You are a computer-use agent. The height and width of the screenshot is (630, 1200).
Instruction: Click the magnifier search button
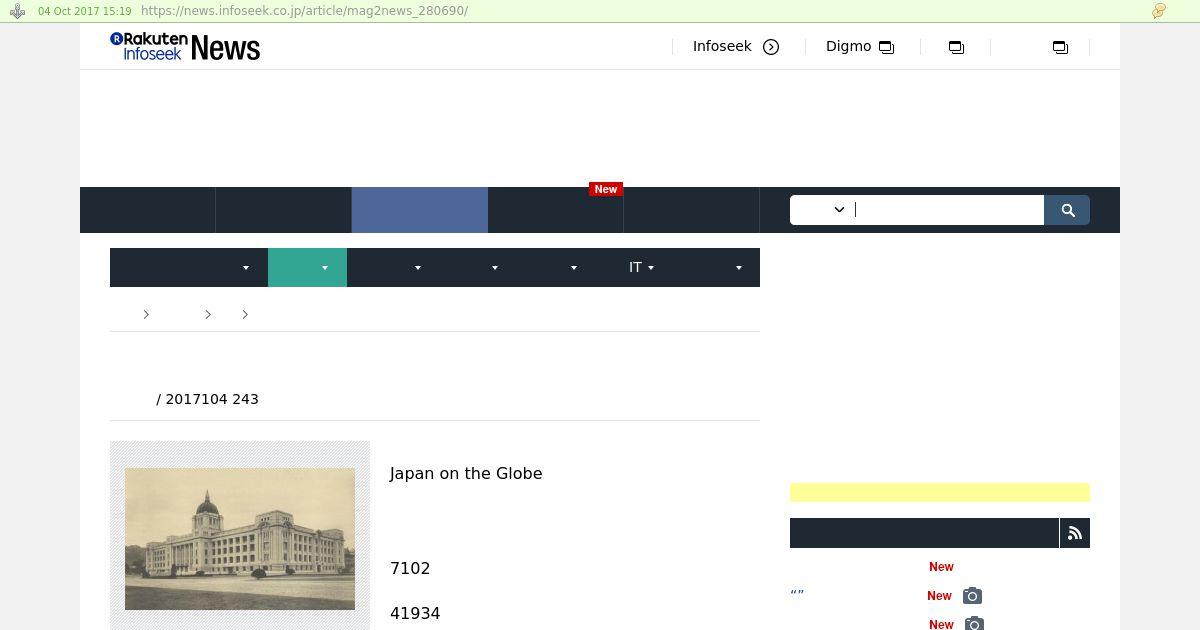(1067, 210)
